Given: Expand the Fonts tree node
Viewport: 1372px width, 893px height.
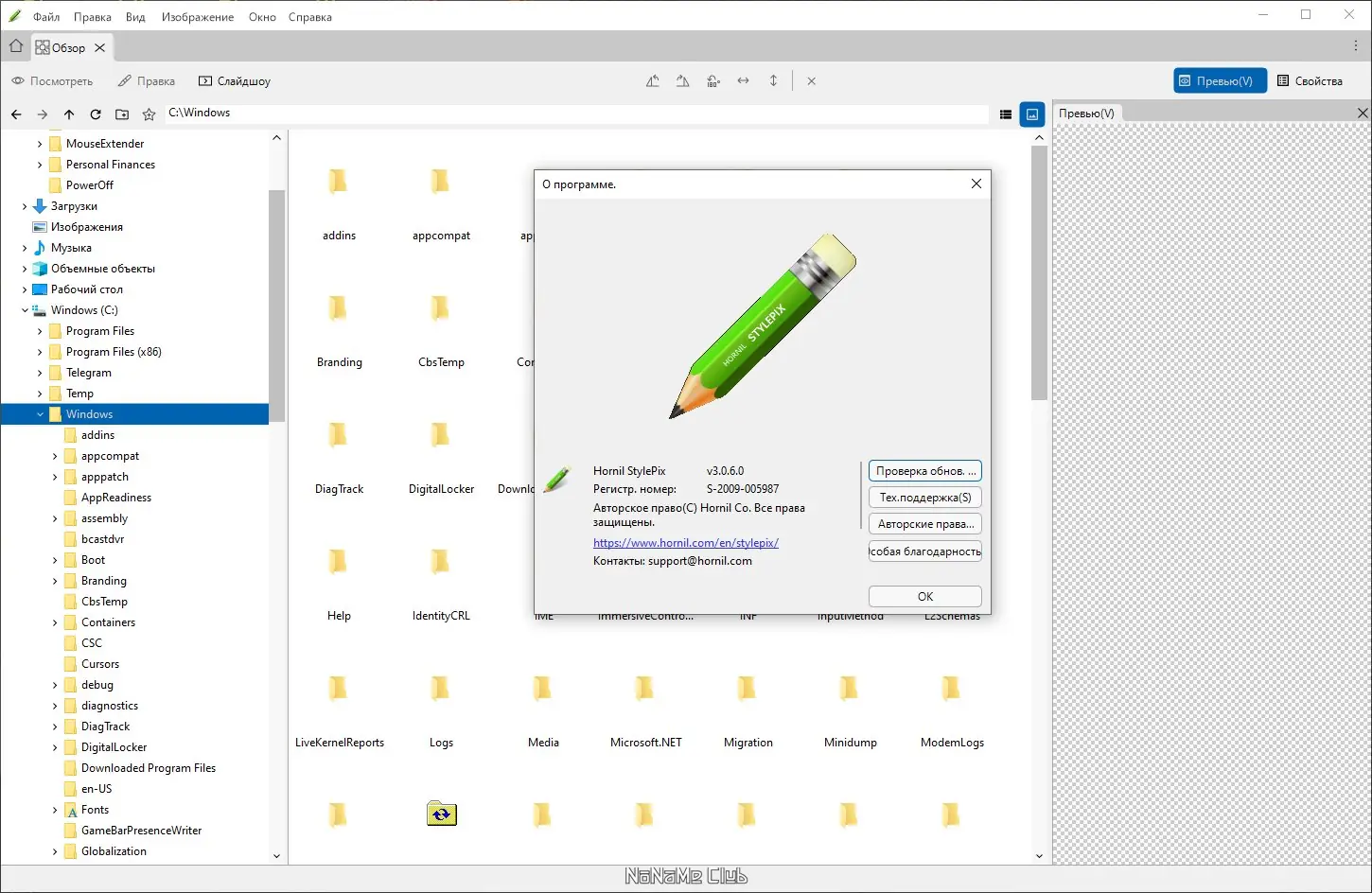Looking at the screenshot, I should point(55,810).
